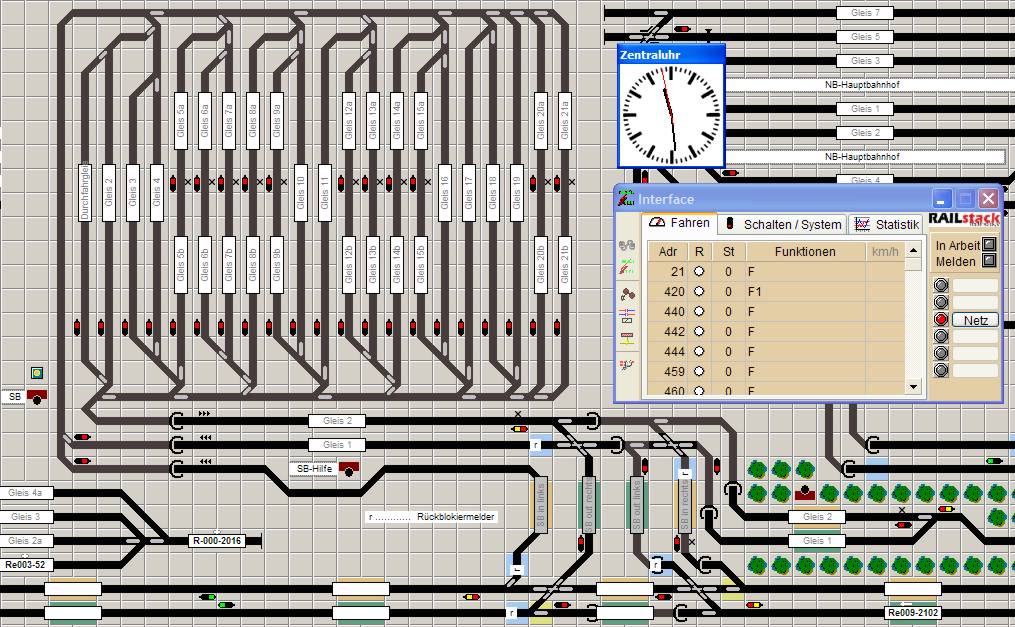Toggle the R radio button for address 21
Viewport: 1015px width, 627px height.
pyautogui.click(x=699, y=272)
